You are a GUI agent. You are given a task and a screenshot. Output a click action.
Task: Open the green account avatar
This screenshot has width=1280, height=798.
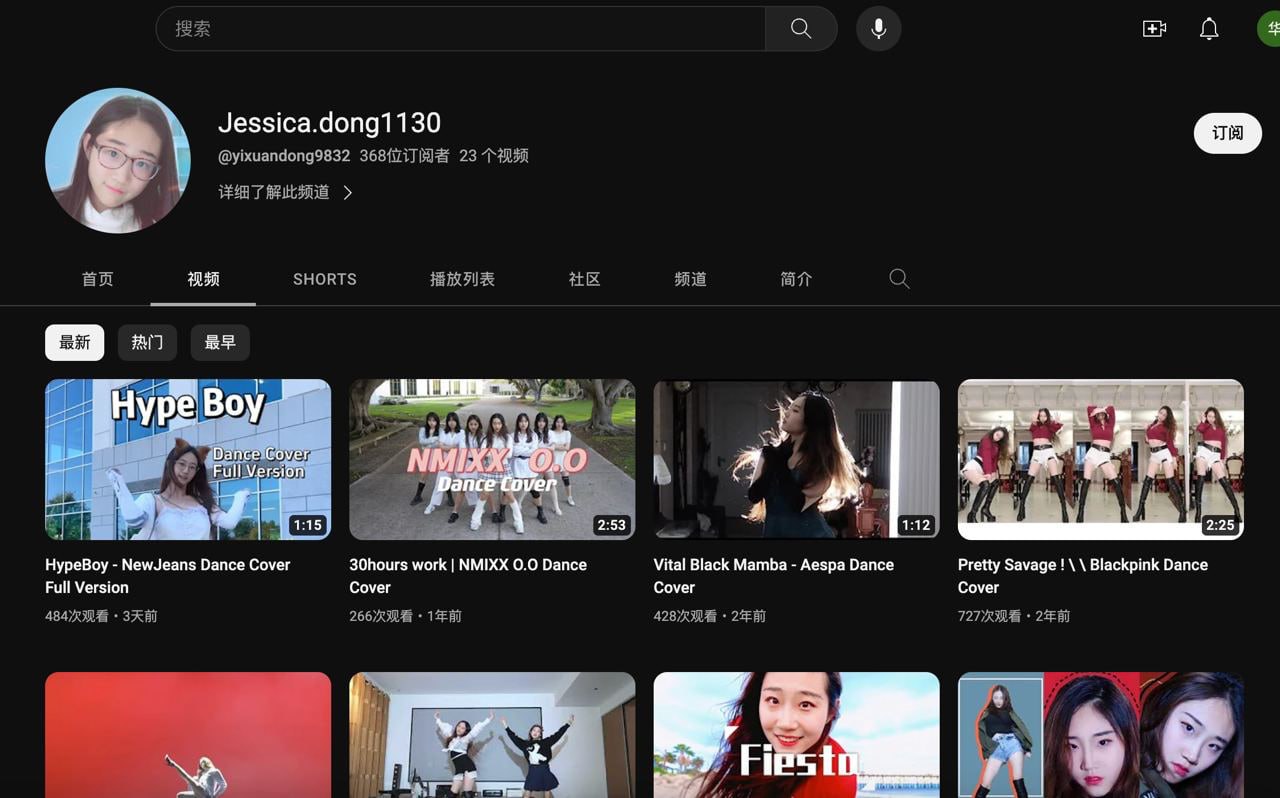[x=1269, y=29]
